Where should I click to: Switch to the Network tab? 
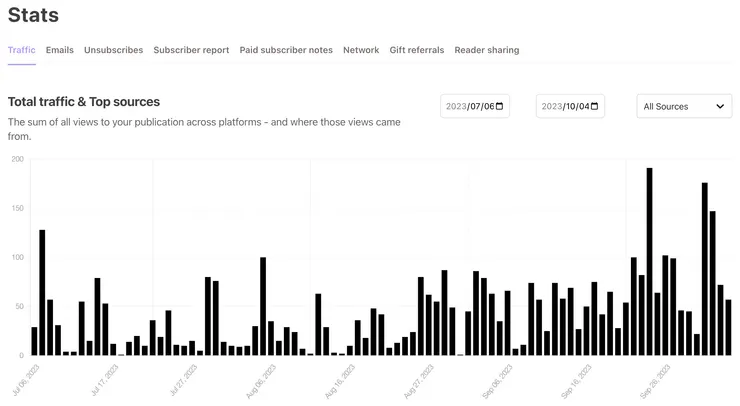[361, 50]
